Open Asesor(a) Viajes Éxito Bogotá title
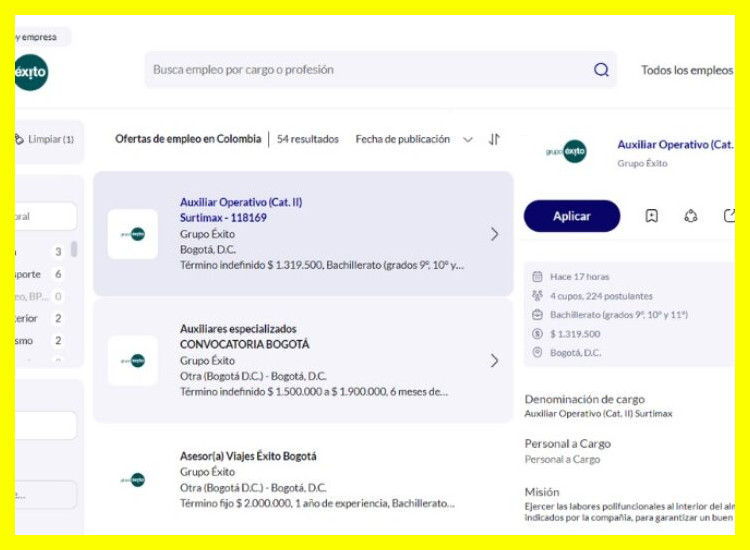 pyautogui.click(x=248, y=456)
